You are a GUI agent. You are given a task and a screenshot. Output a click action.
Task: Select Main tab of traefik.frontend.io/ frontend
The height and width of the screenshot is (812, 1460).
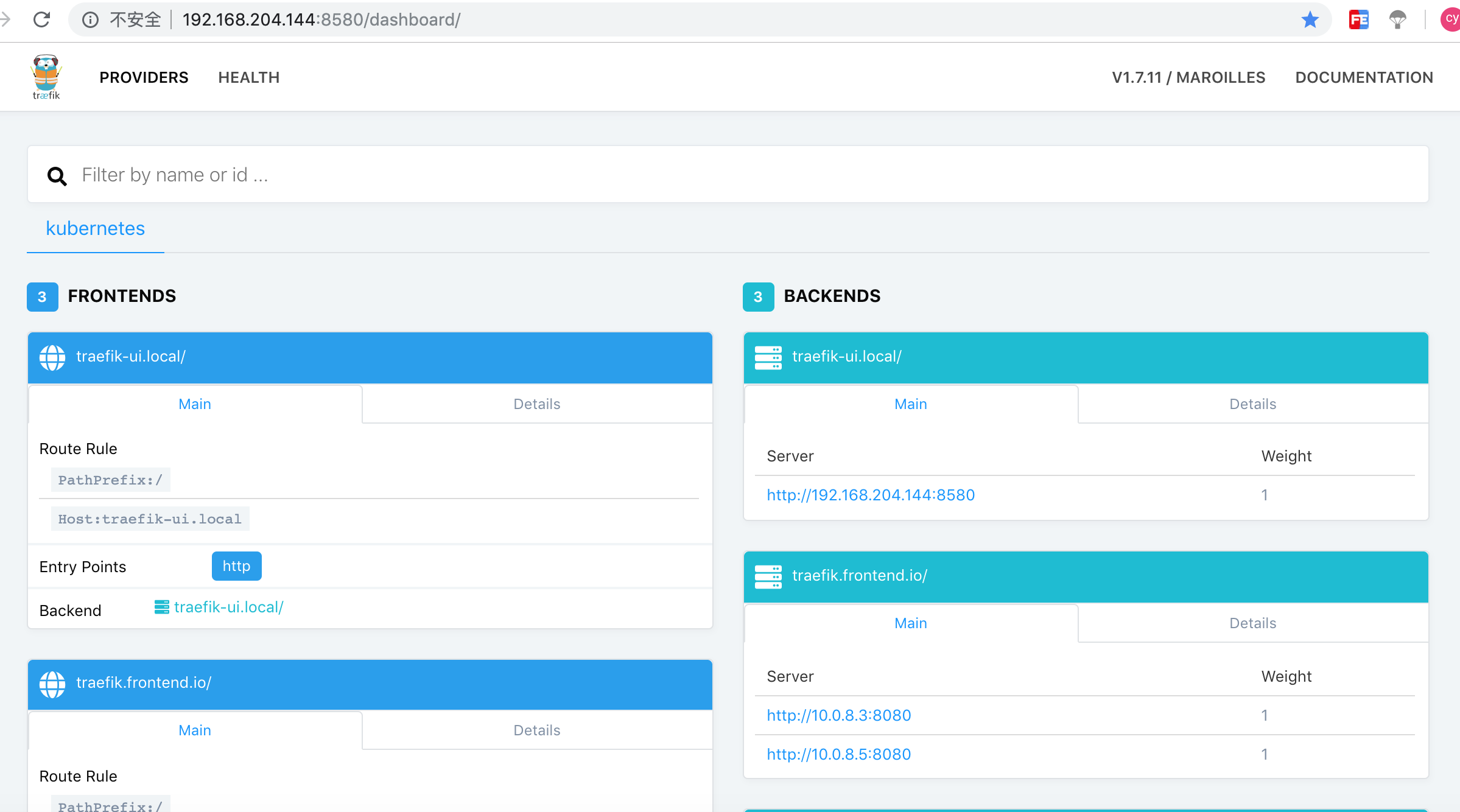(x=195, y=730)
